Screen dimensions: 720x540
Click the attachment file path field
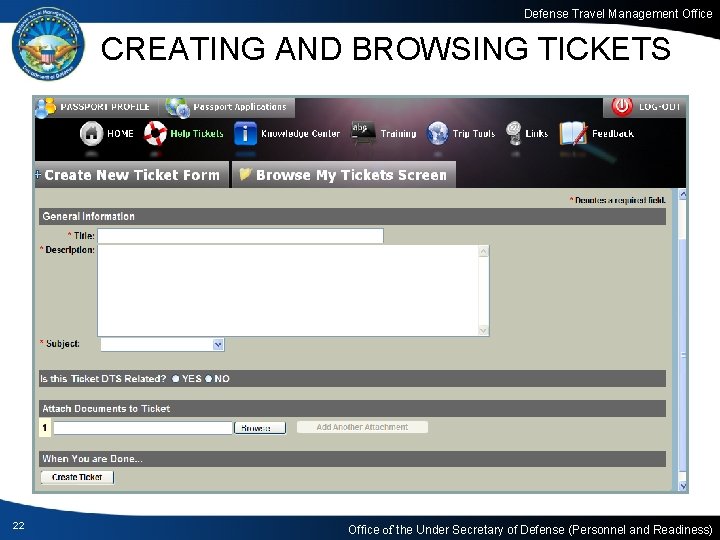point(143,428)
